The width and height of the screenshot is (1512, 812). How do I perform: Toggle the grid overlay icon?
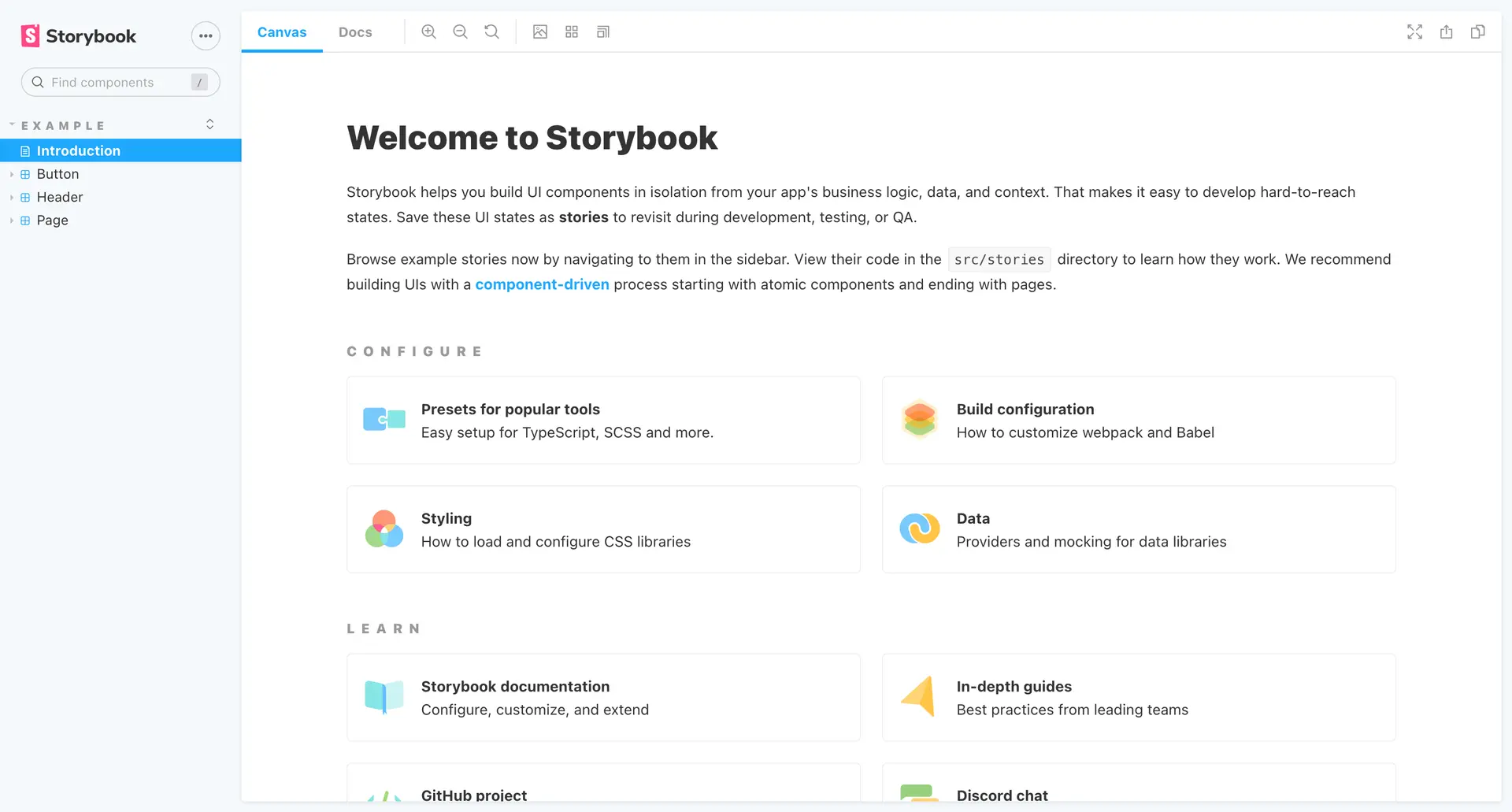coord(572,32)
